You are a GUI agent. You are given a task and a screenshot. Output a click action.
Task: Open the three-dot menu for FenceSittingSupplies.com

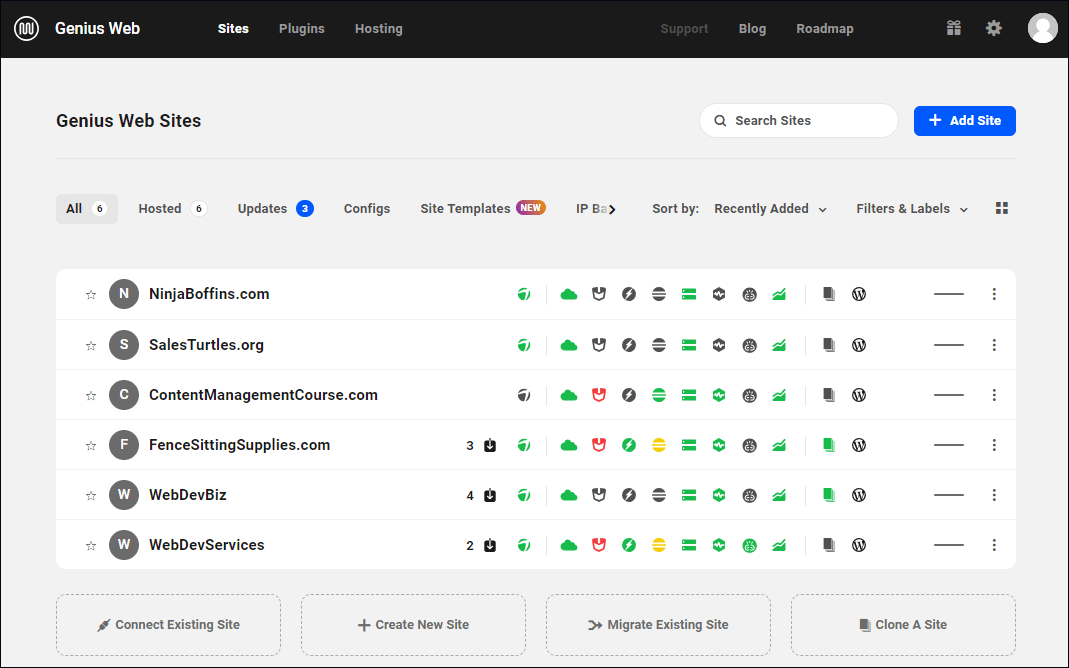pos(994,445)
